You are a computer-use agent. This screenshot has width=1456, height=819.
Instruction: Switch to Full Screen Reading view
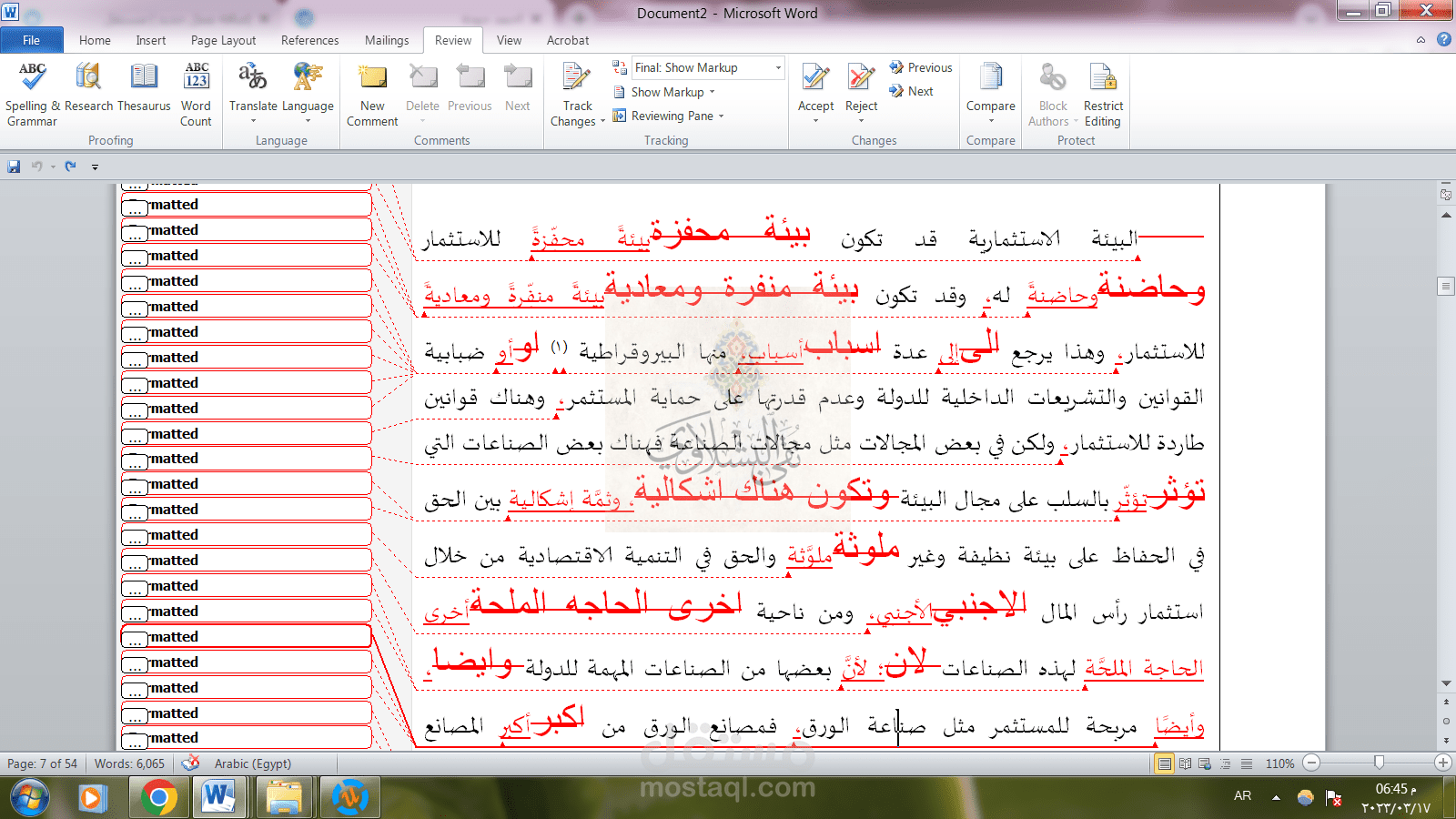click(x=1185, y=763)
